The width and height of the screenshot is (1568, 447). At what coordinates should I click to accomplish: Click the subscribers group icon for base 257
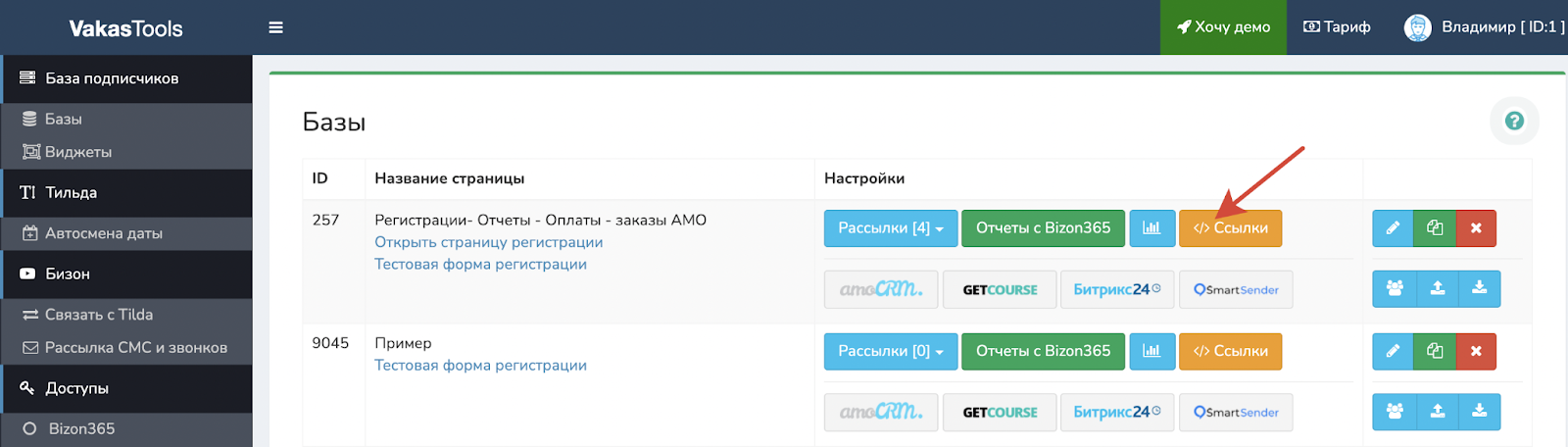(1394, 288)
